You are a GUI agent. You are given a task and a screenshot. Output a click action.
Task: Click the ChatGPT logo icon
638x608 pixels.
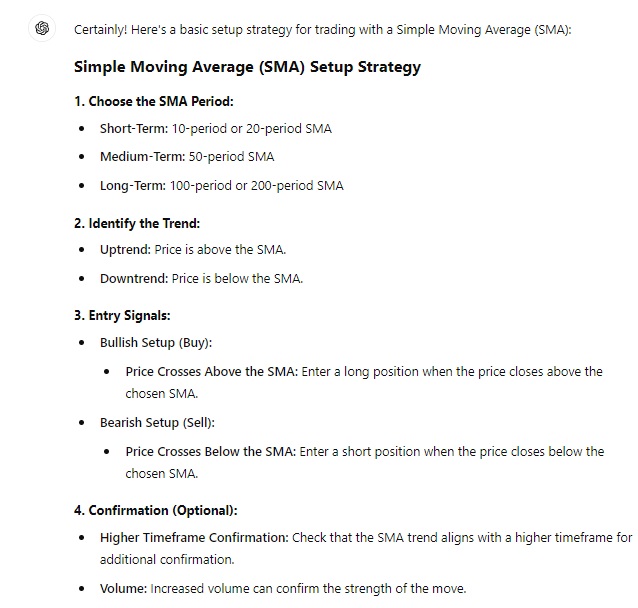pos(42,28)
